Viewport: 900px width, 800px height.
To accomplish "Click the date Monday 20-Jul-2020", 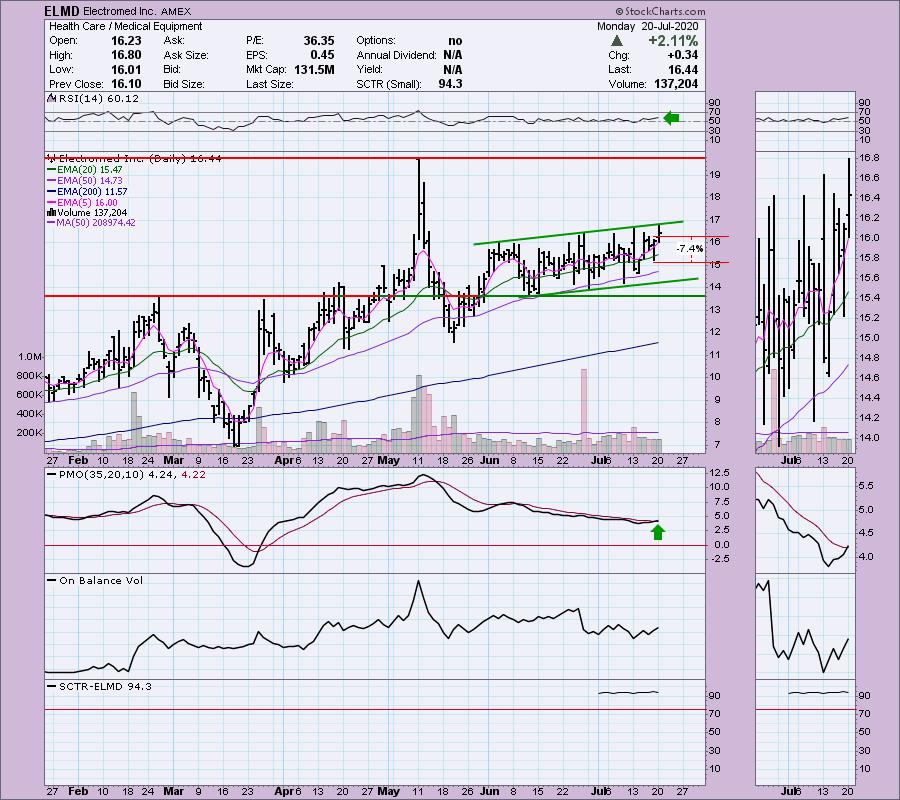I will 647,26.
